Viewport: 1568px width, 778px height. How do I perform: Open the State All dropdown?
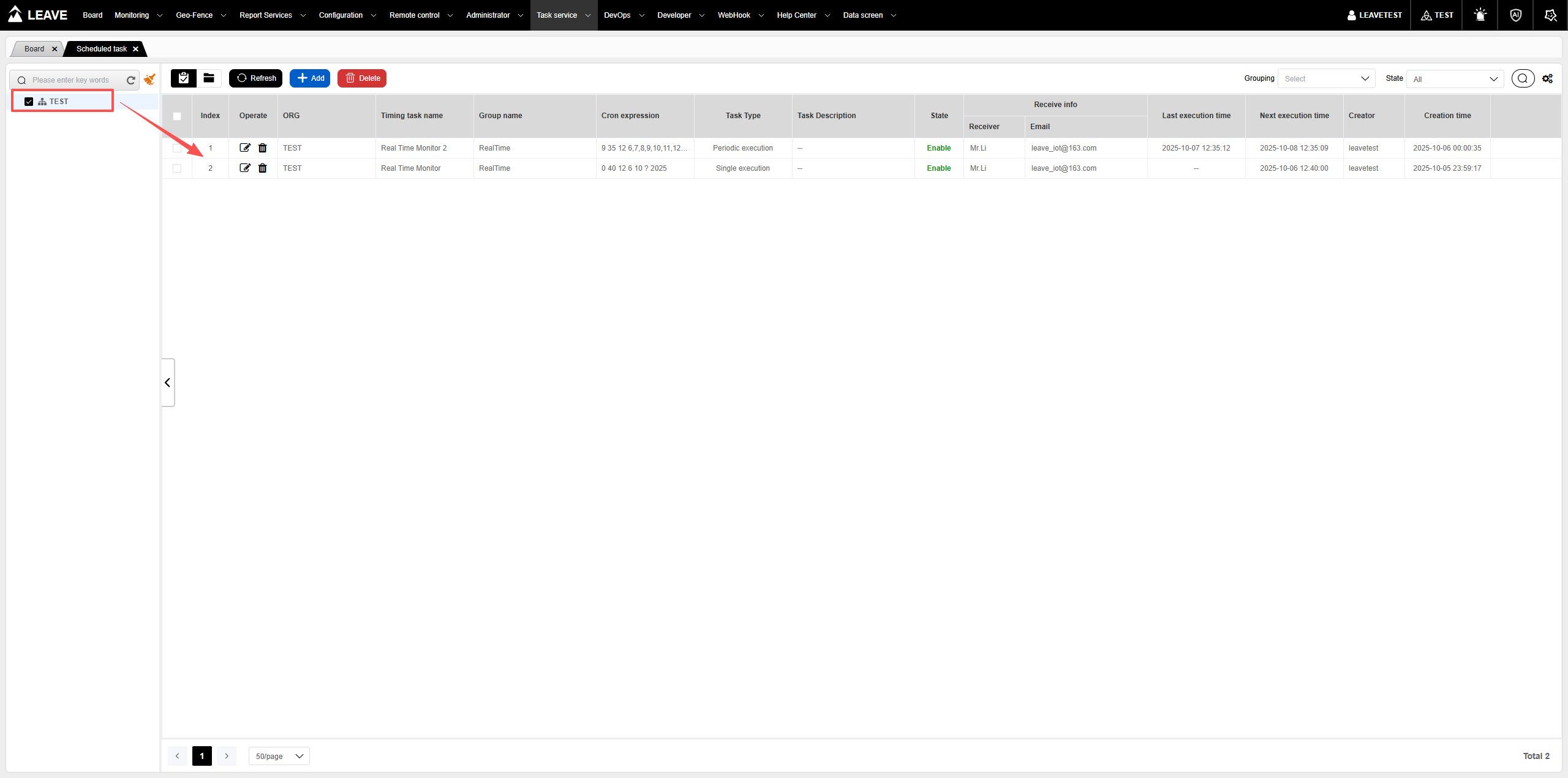coord(1455,79)
